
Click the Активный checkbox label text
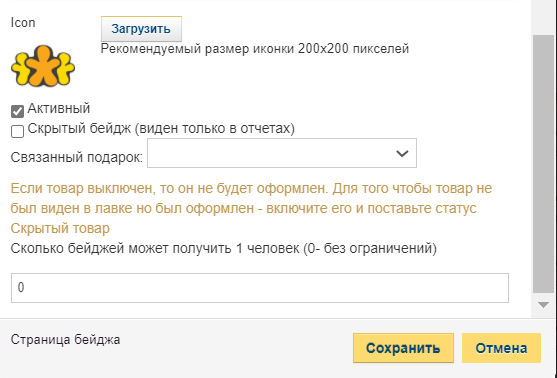59,108
